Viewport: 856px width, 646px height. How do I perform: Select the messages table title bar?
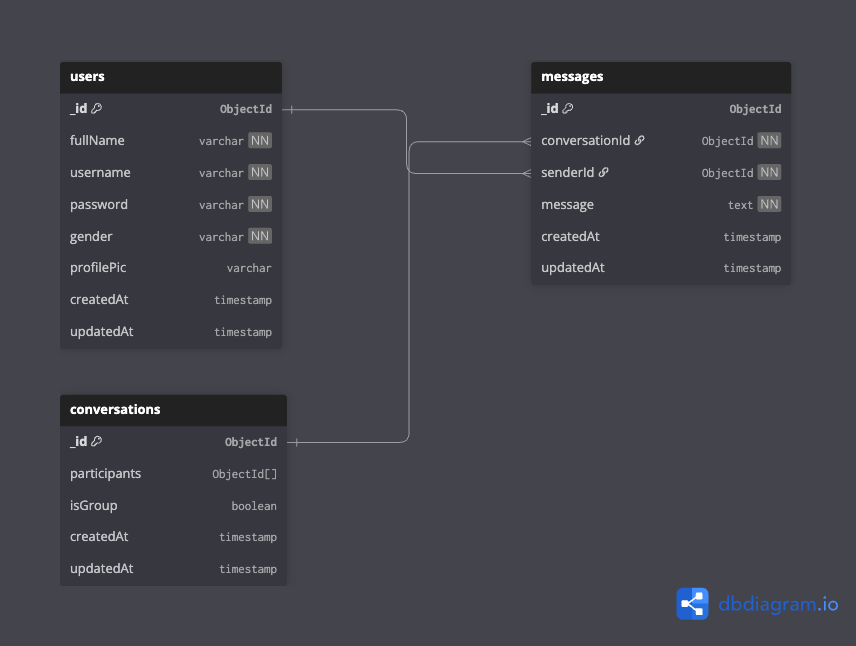pos(660,76)
